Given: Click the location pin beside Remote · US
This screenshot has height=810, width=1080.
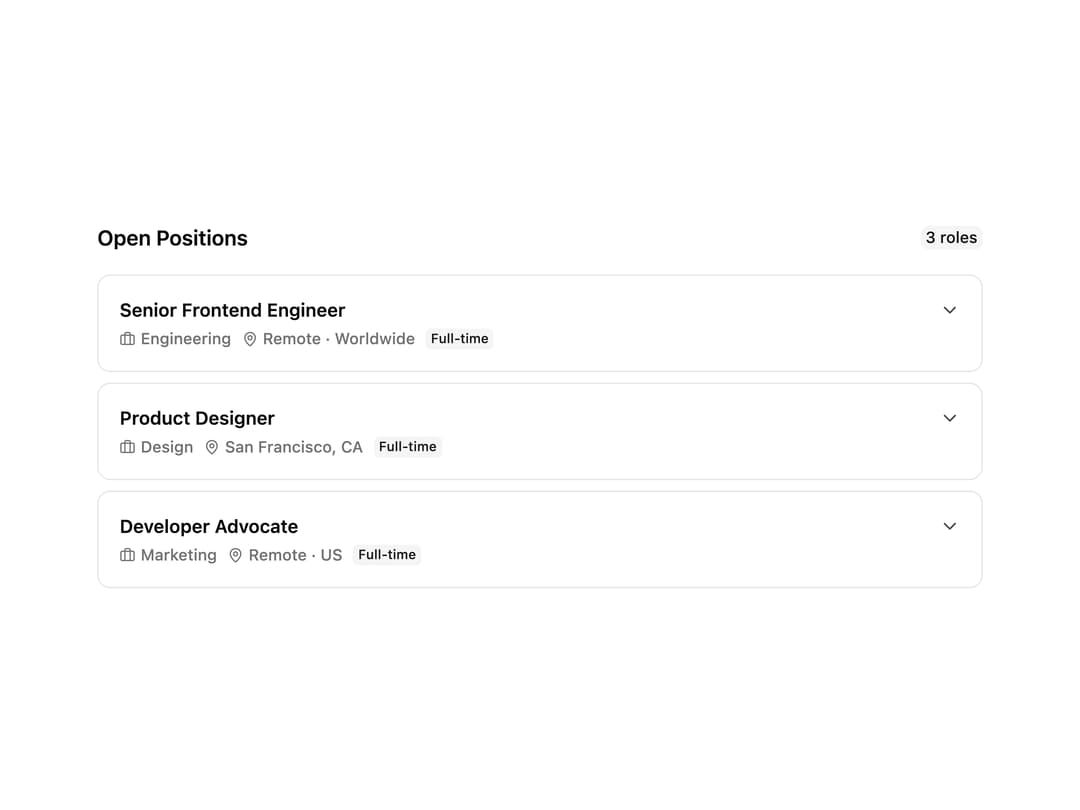Looking at the screenshot, I should tap(236, 555).
